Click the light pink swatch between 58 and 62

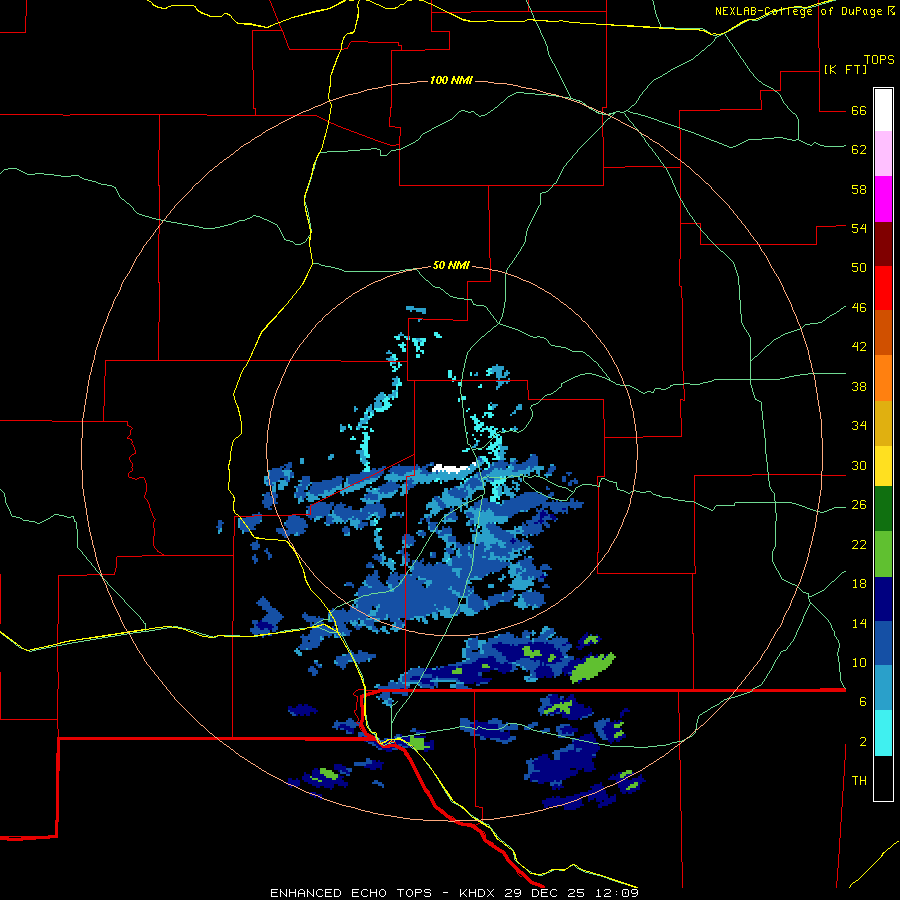pos(883,153)
